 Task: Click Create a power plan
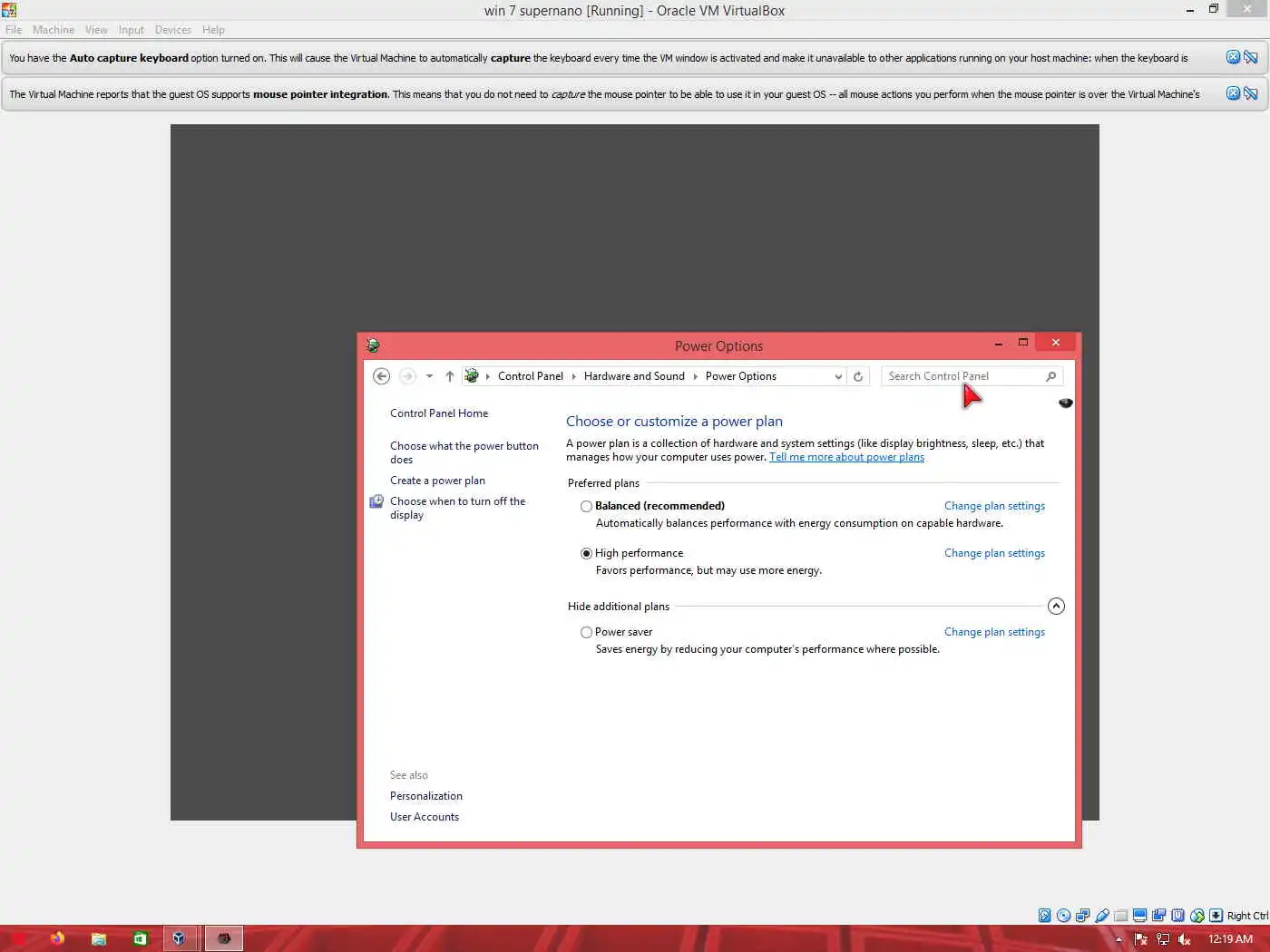click(x=437, y=481)
